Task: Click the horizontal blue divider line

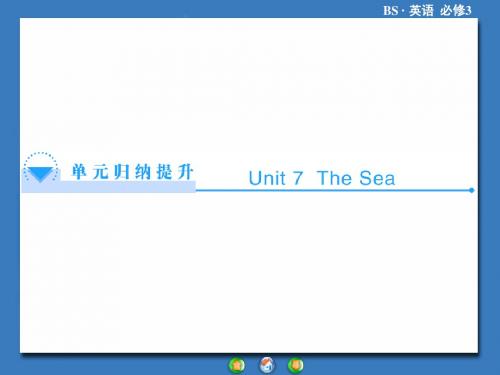Action: 333,190
